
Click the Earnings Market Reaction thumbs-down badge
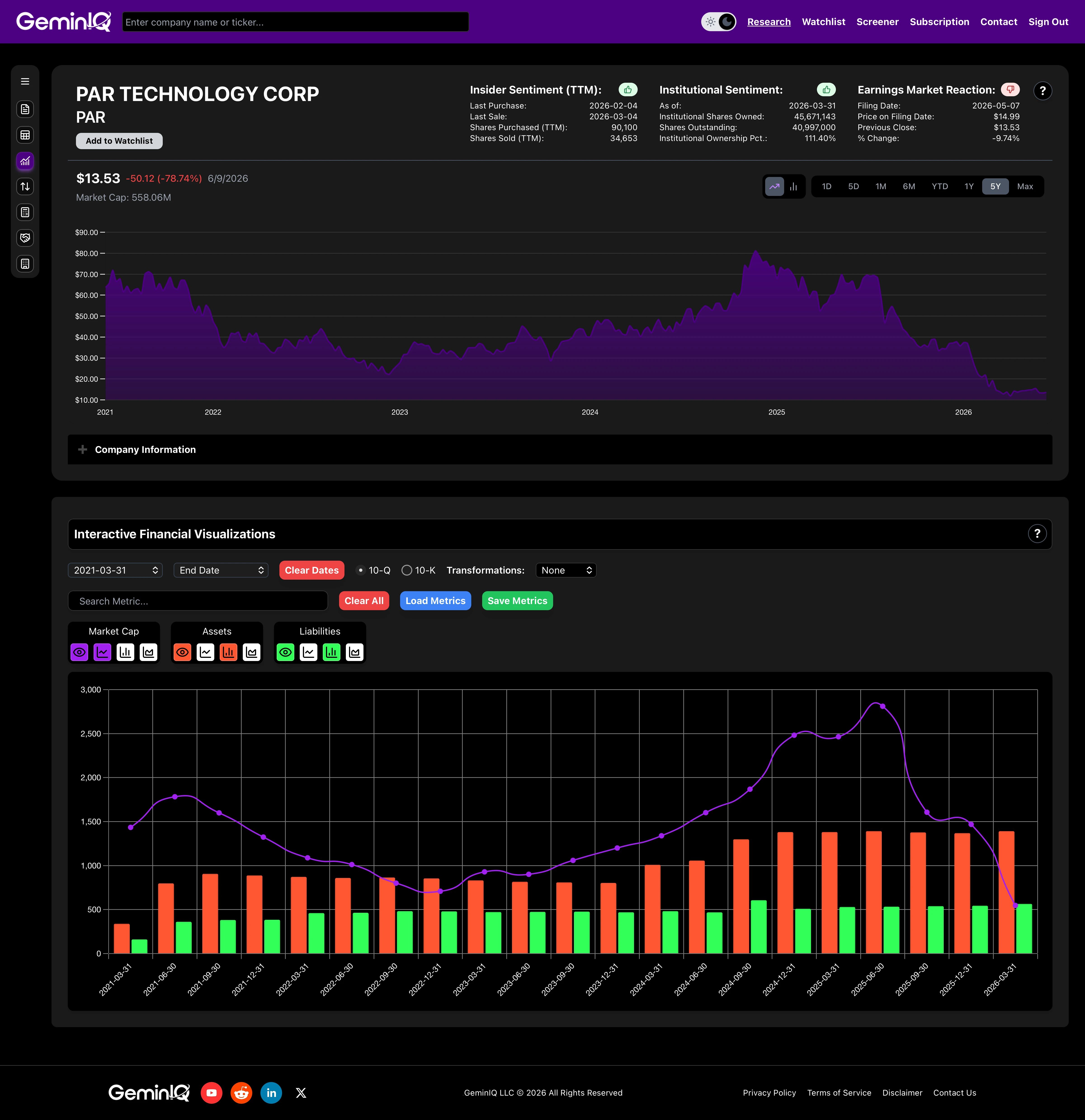click(1010, 90)
